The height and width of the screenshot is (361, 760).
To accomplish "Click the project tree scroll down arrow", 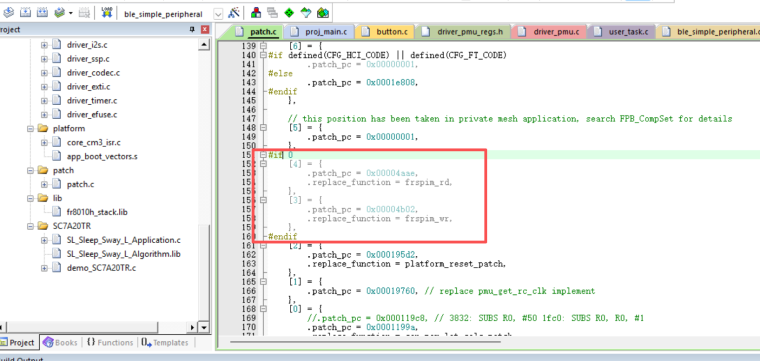I will pyautogui.click(x=204, y=327).
